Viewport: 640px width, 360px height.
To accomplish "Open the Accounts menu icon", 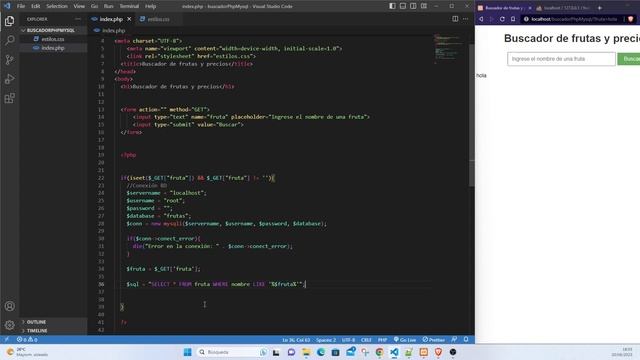I will point(9,306).
